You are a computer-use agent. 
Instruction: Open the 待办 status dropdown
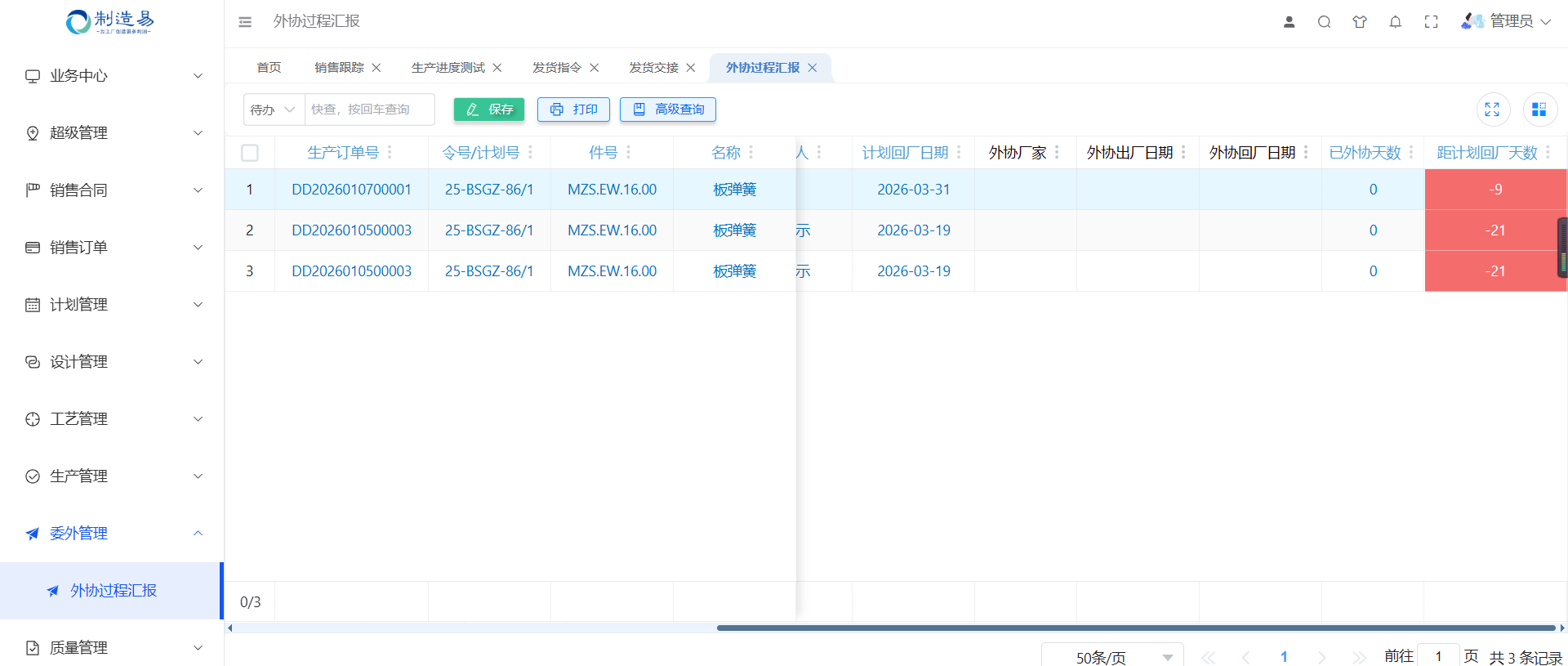(x=274, y=110)
